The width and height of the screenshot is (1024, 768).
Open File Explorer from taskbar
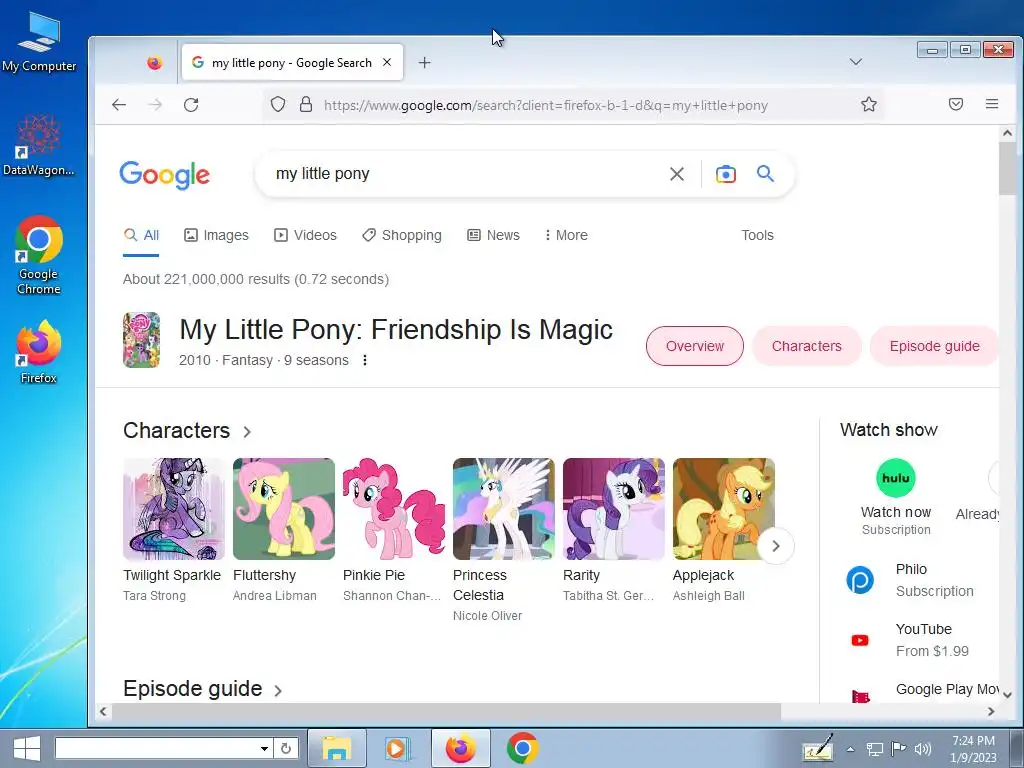(x=337, y=748)
